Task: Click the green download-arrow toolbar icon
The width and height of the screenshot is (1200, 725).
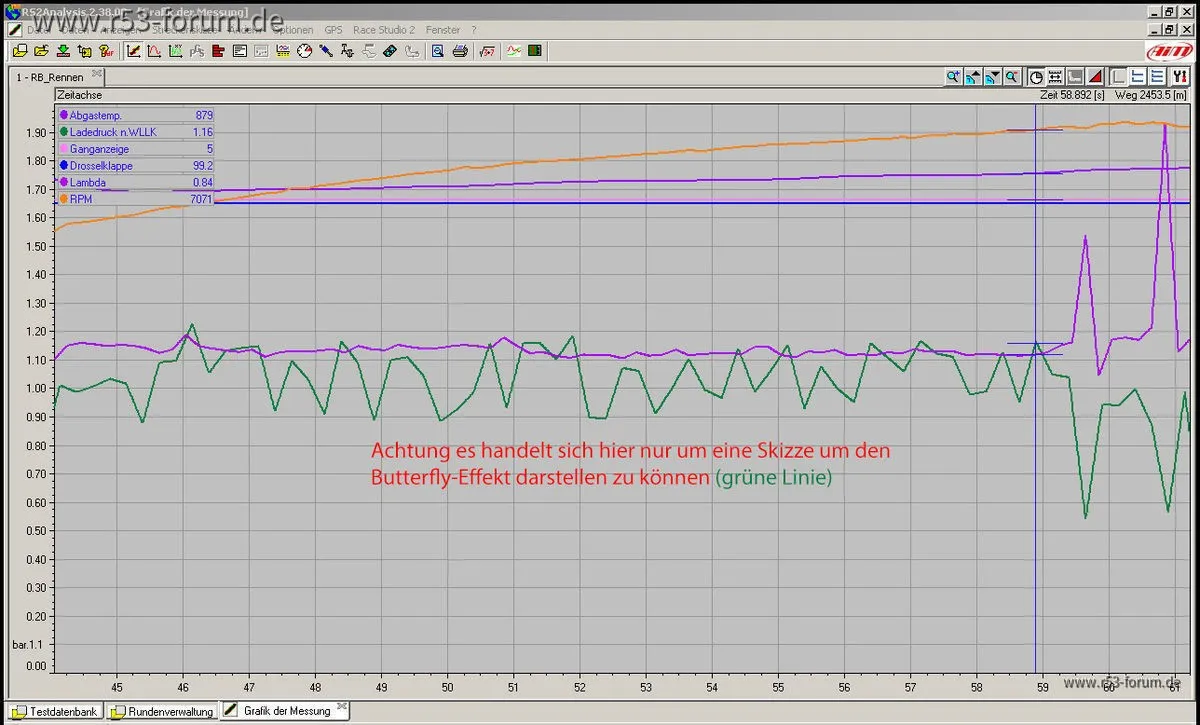Action: [63, 50]
